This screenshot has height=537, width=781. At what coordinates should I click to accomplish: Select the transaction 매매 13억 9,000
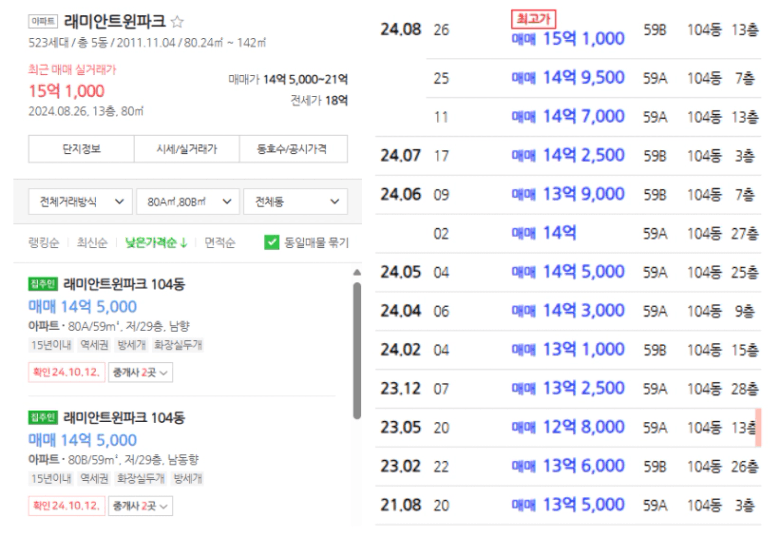tap(568, 194)
